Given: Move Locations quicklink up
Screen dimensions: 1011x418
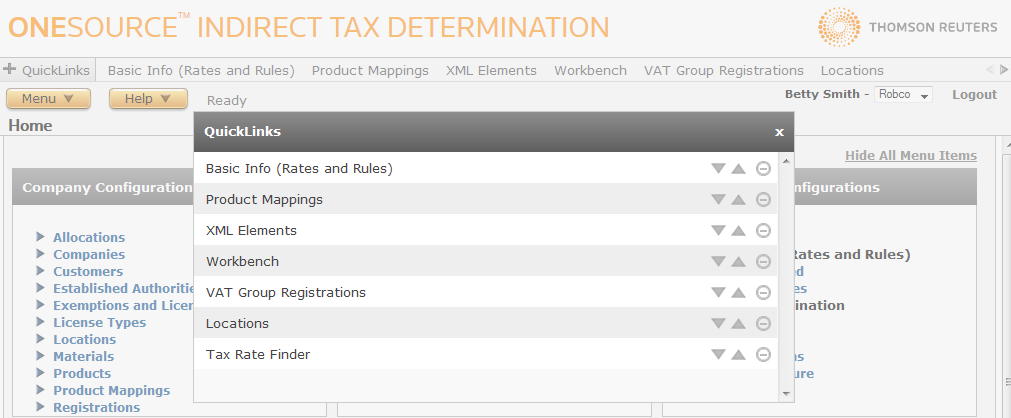Looking at the screenshot, I should pyautogui.click(x=738, y=324).
